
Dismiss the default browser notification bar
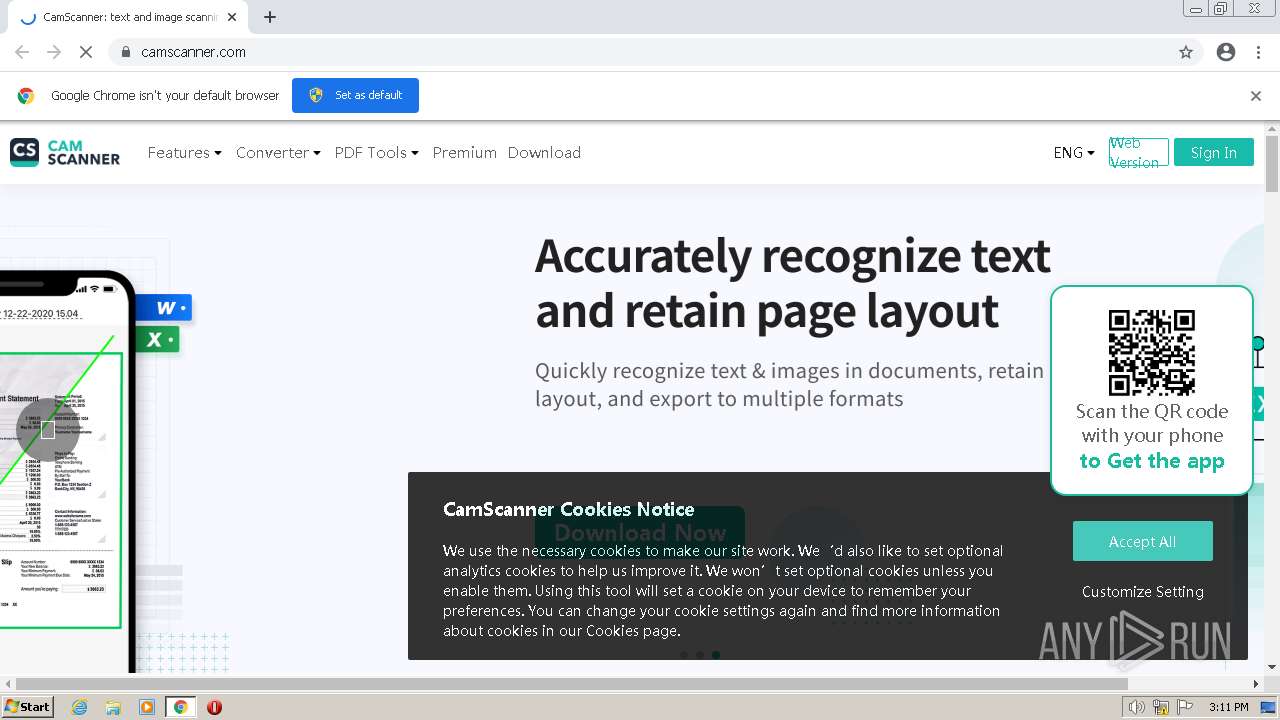click(x=1256, y=96)
